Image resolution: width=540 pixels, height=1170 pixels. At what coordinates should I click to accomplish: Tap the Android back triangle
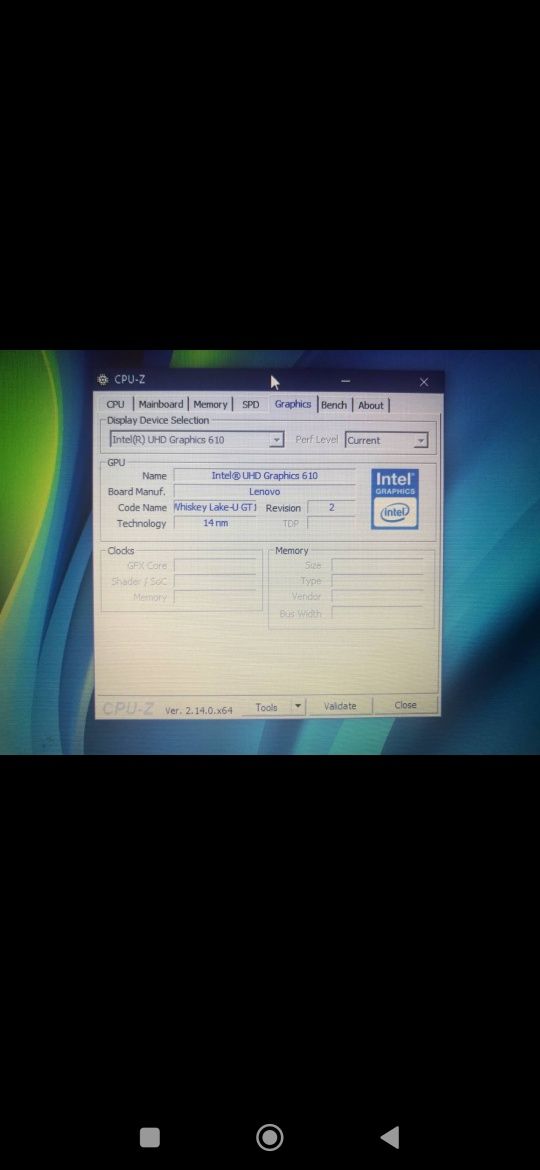[x=389, y=1137]
